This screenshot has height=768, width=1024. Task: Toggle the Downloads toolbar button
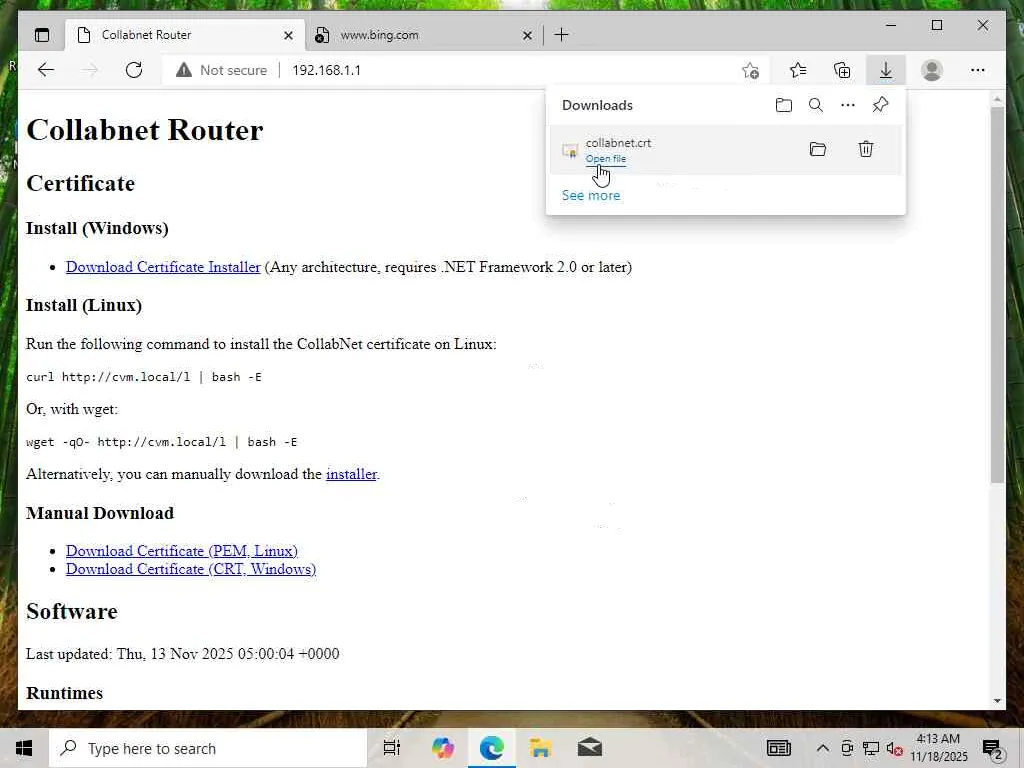tap(886, 70)
